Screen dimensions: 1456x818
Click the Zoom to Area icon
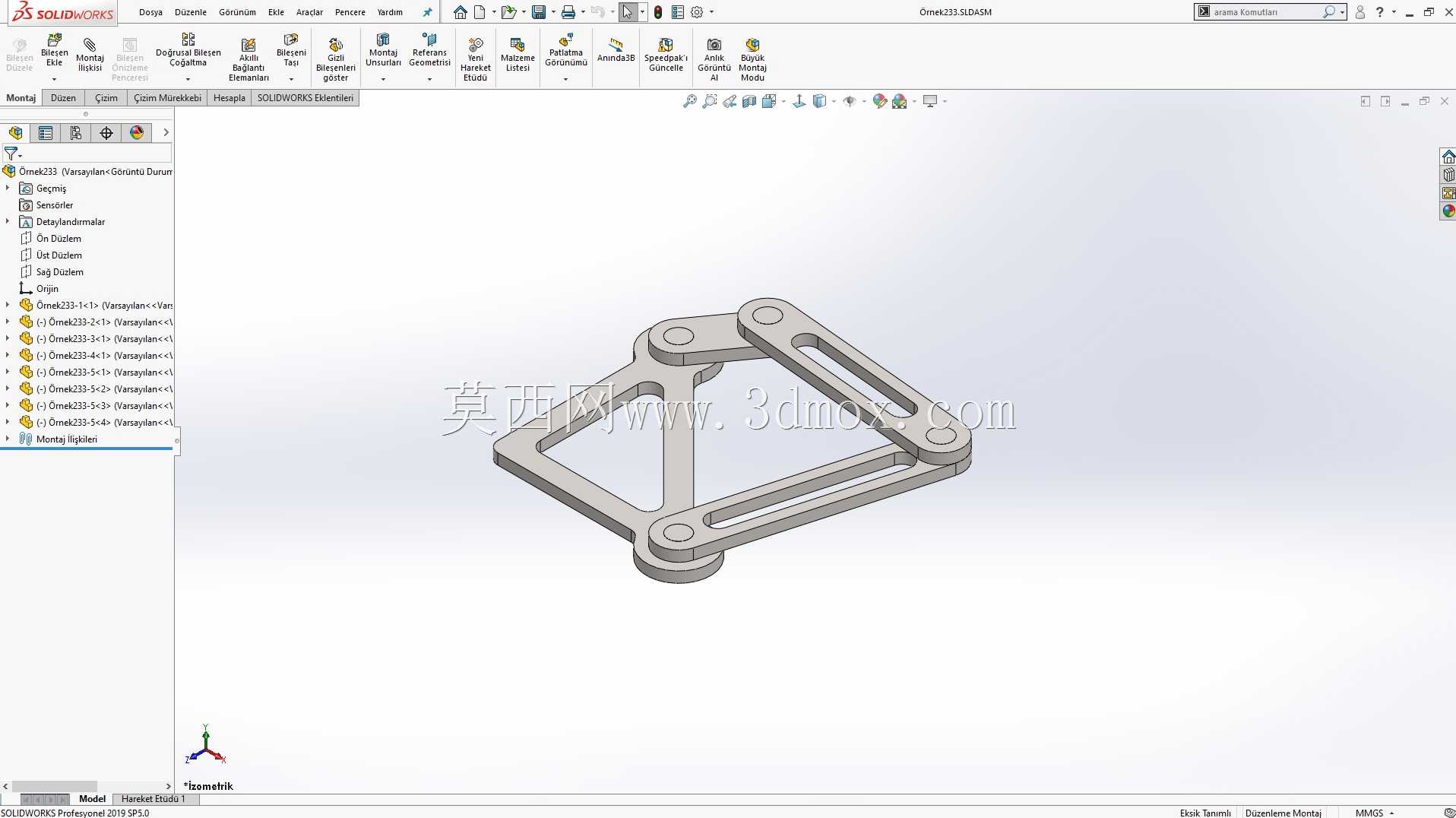click(x=709, y=101)
